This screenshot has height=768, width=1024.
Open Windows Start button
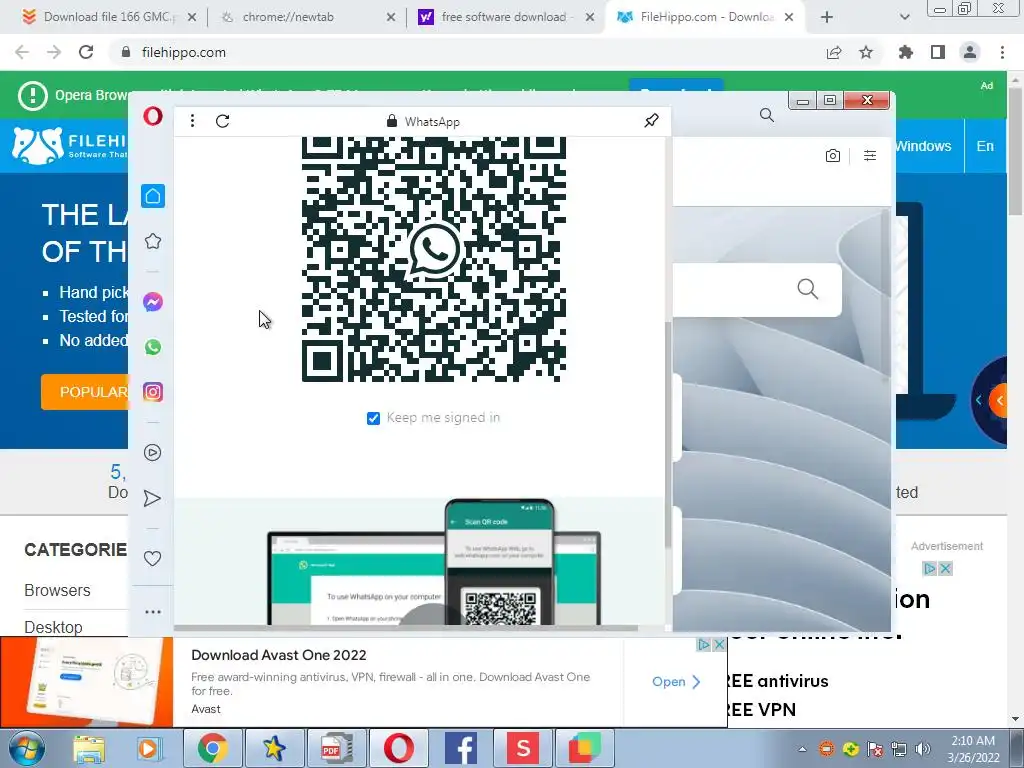[27, 748]
